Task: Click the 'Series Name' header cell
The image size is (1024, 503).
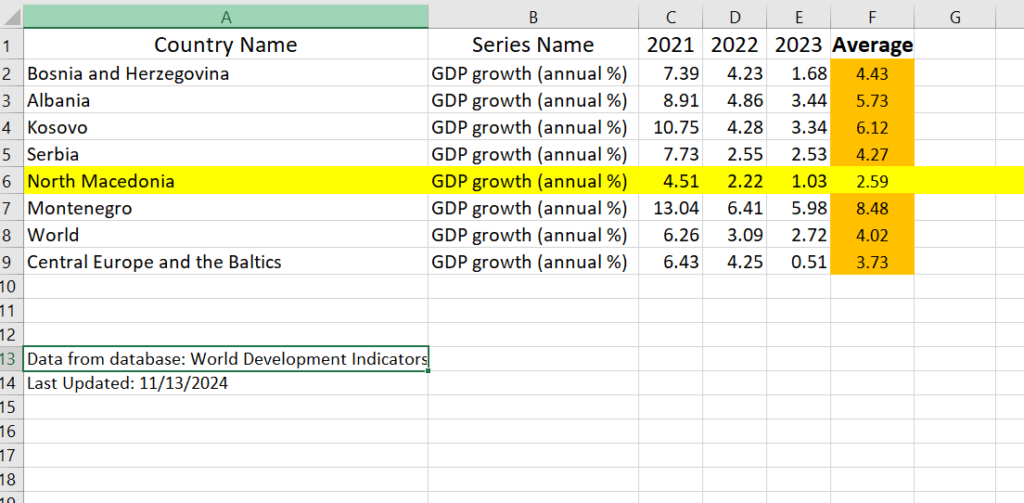Action: click(533, 45)
